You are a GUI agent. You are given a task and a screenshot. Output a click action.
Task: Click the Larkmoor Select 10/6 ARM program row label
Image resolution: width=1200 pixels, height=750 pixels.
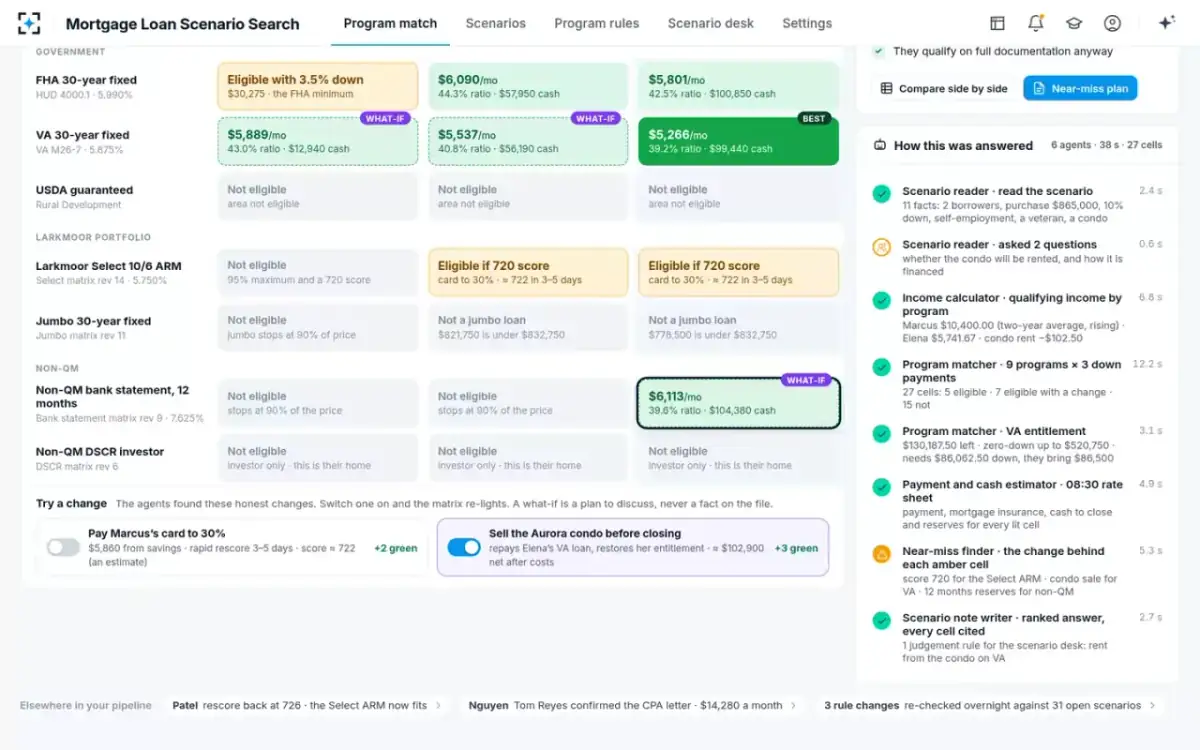pos(108,266)
